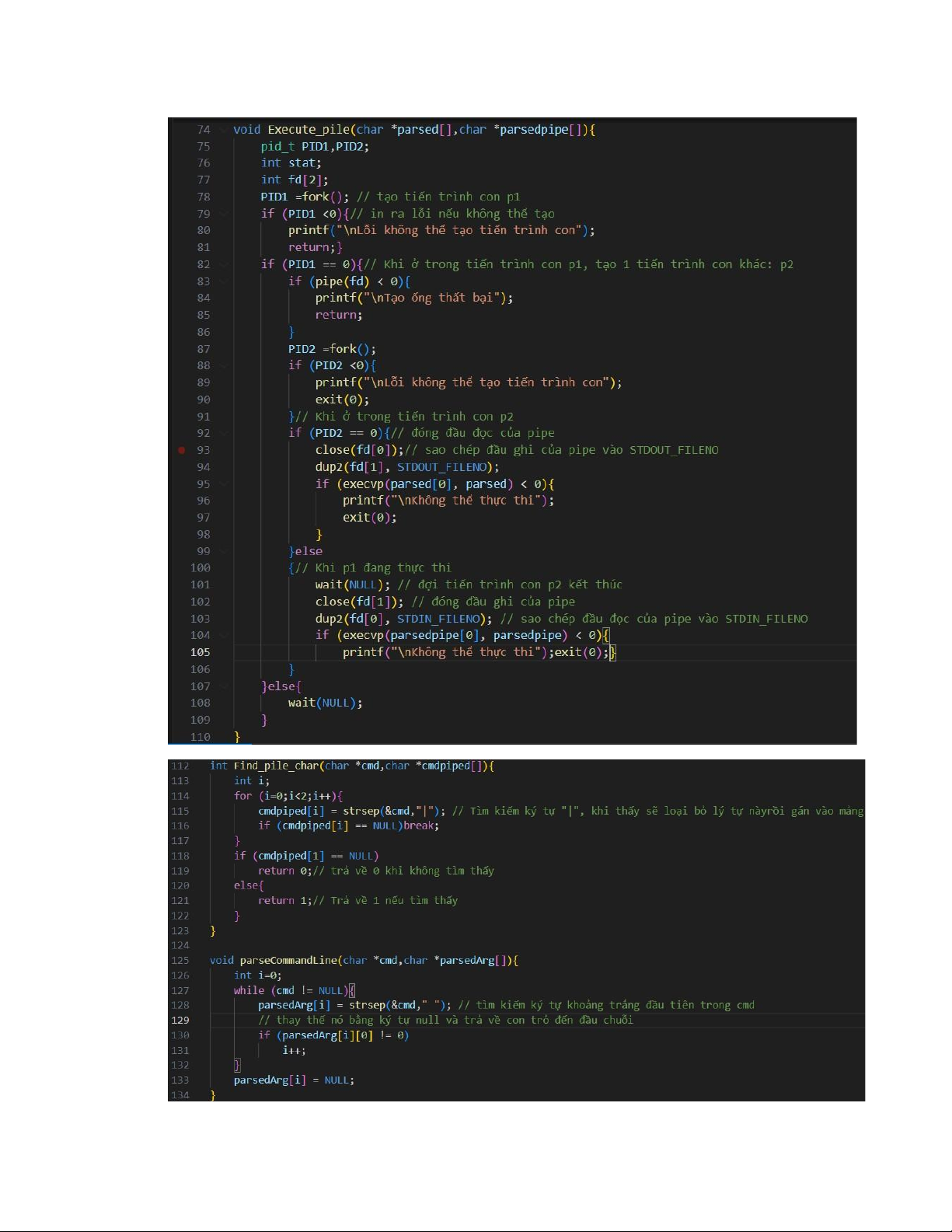Click 'while (cmd != NULL){' on line 127
Screen dimensions: 952x1232
294,990
